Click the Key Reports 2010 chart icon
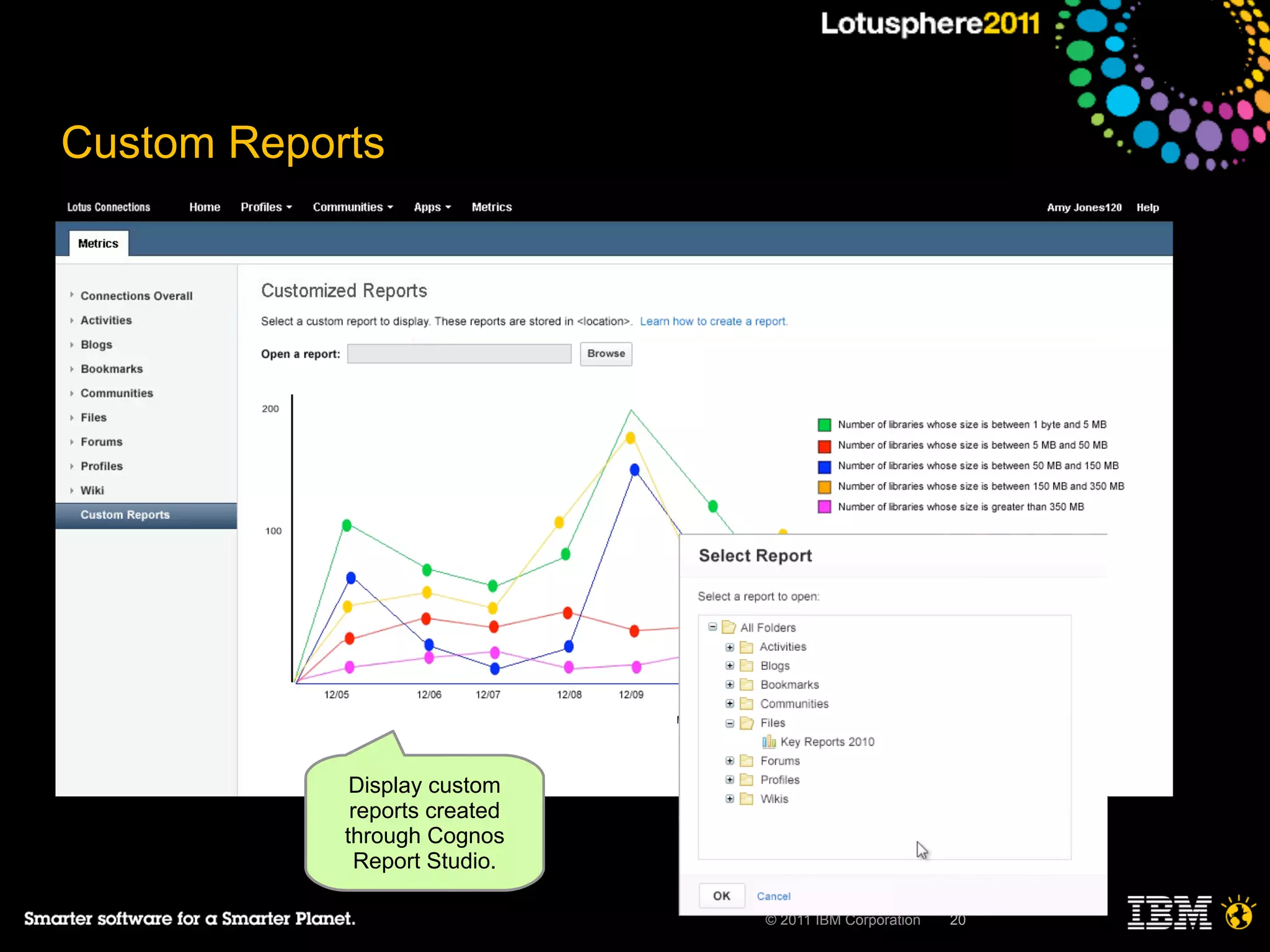This screenshot has width=1270, height=952. tap(769, 742)
